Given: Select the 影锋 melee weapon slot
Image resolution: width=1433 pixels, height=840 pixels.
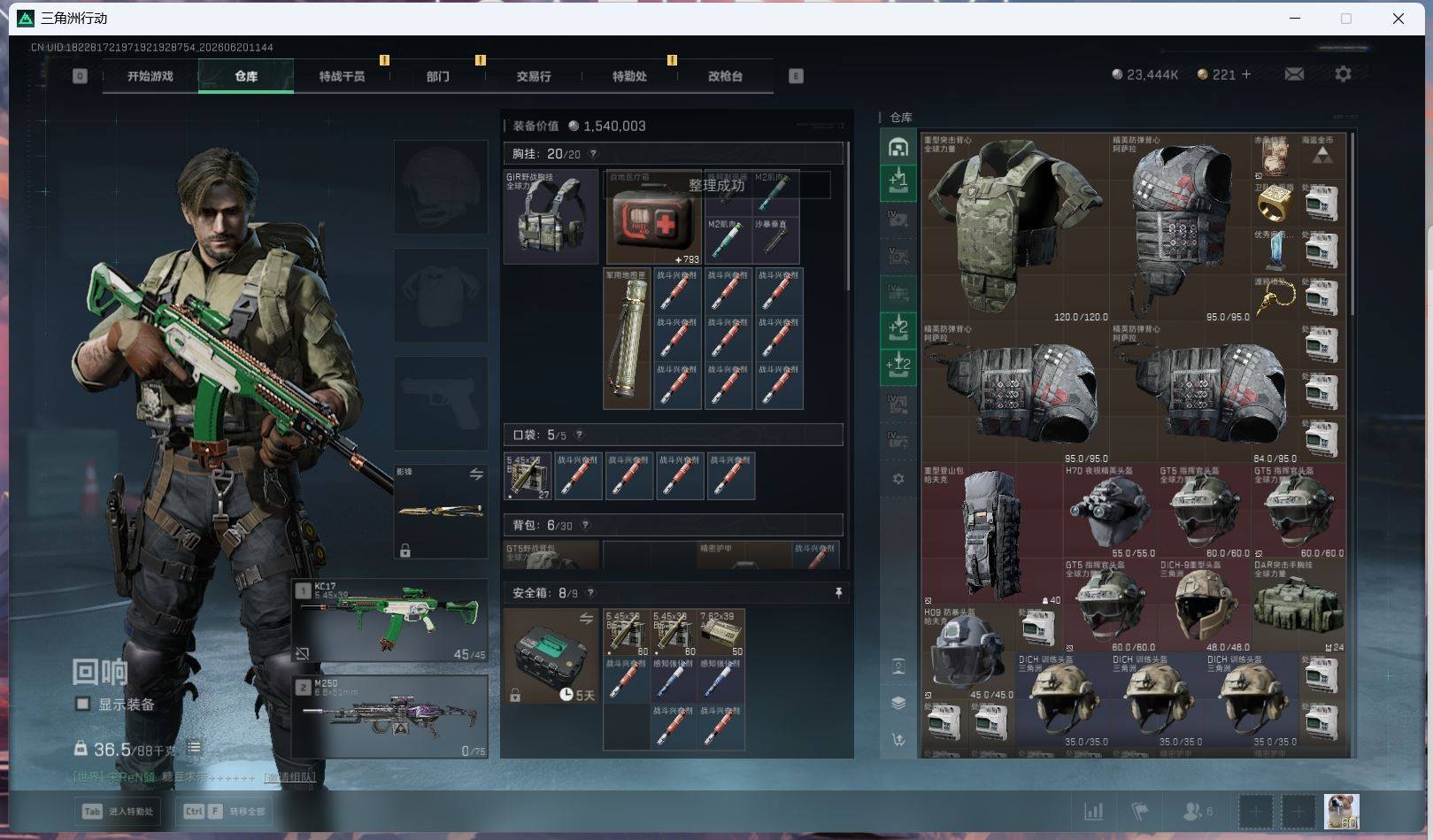Looking at the screenshot, I should click(x=441, y=512).
